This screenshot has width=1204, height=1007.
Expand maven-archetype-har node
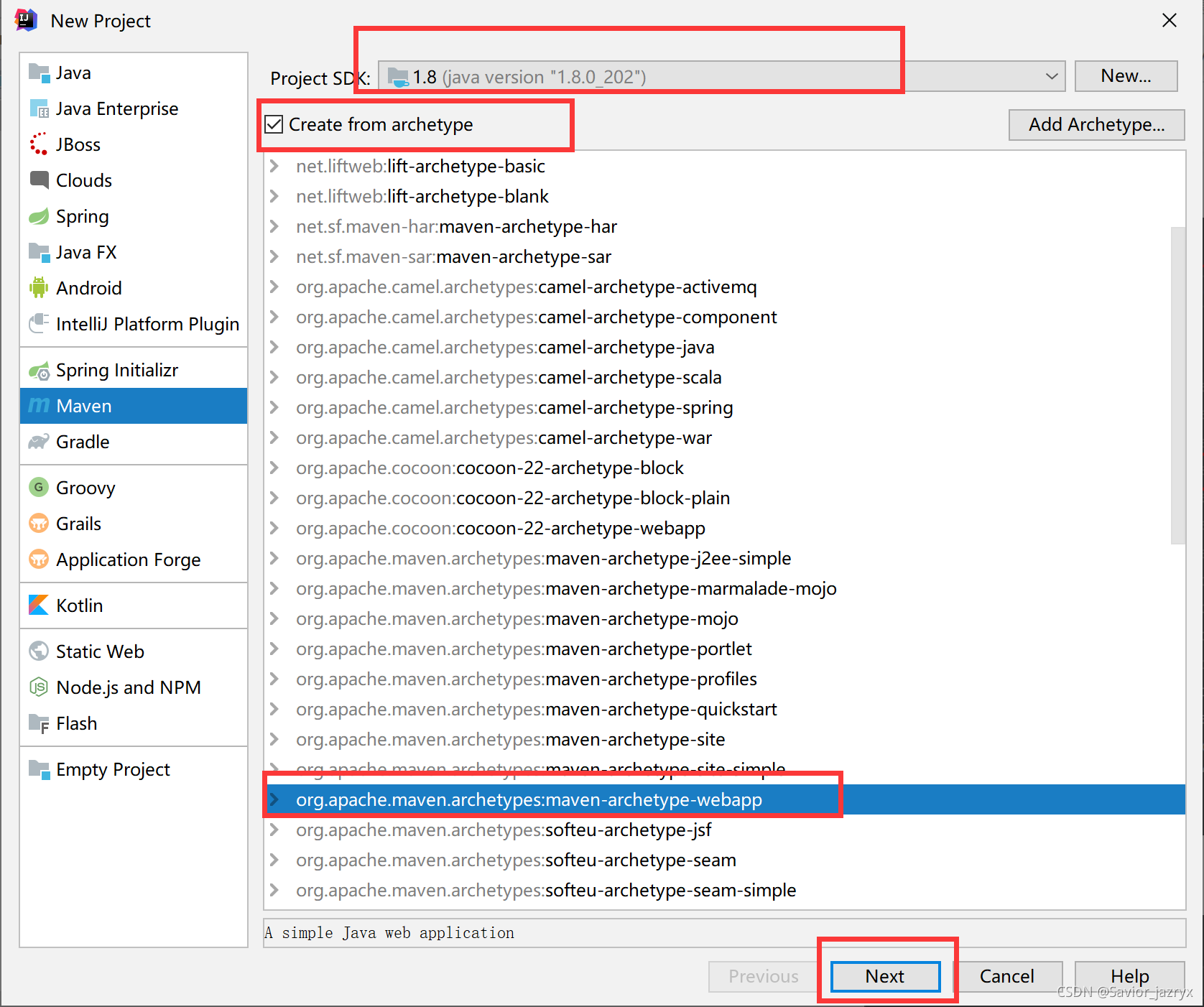[274, 226]
